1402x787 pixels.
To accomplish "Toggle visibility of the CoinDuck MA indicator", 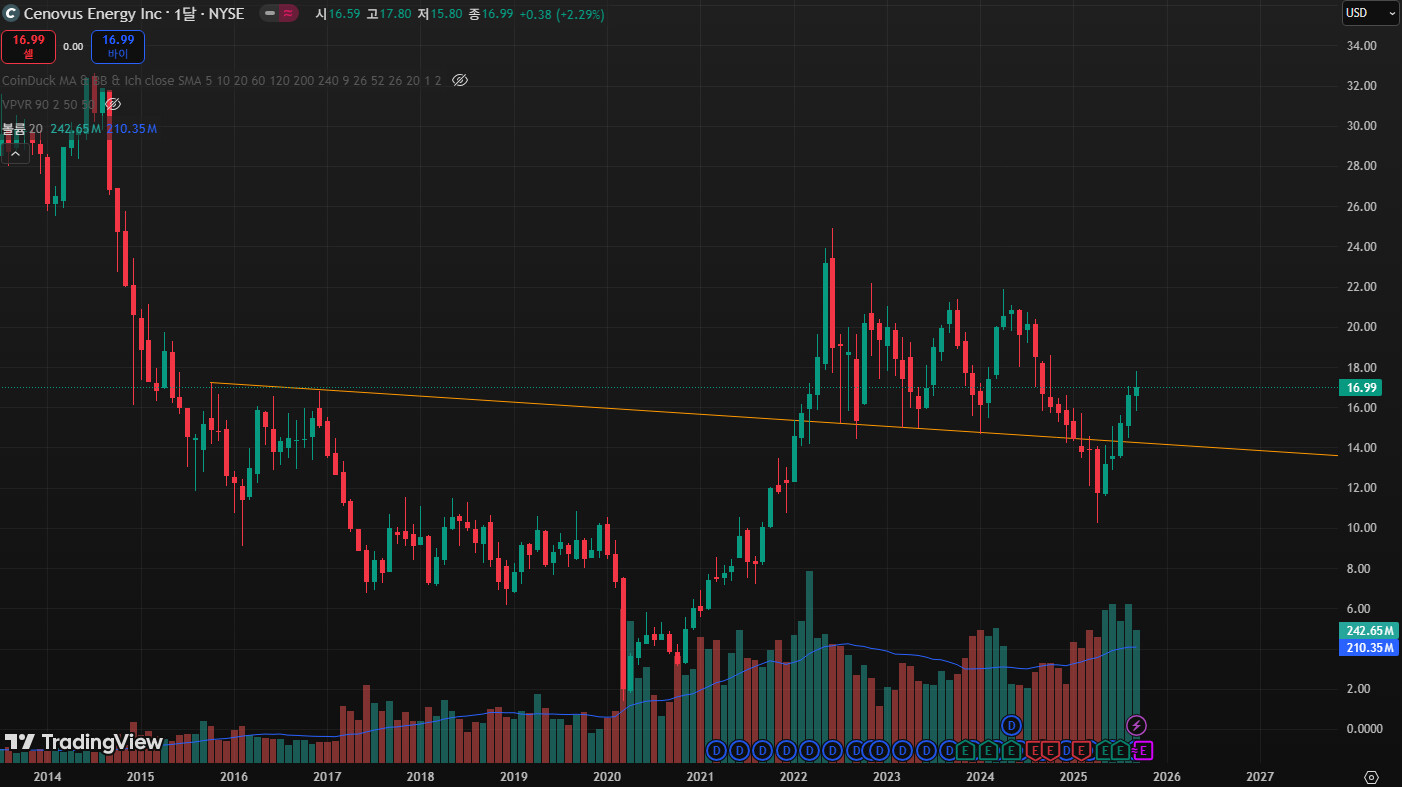I will pyautogui.click(x=460, y=80).
